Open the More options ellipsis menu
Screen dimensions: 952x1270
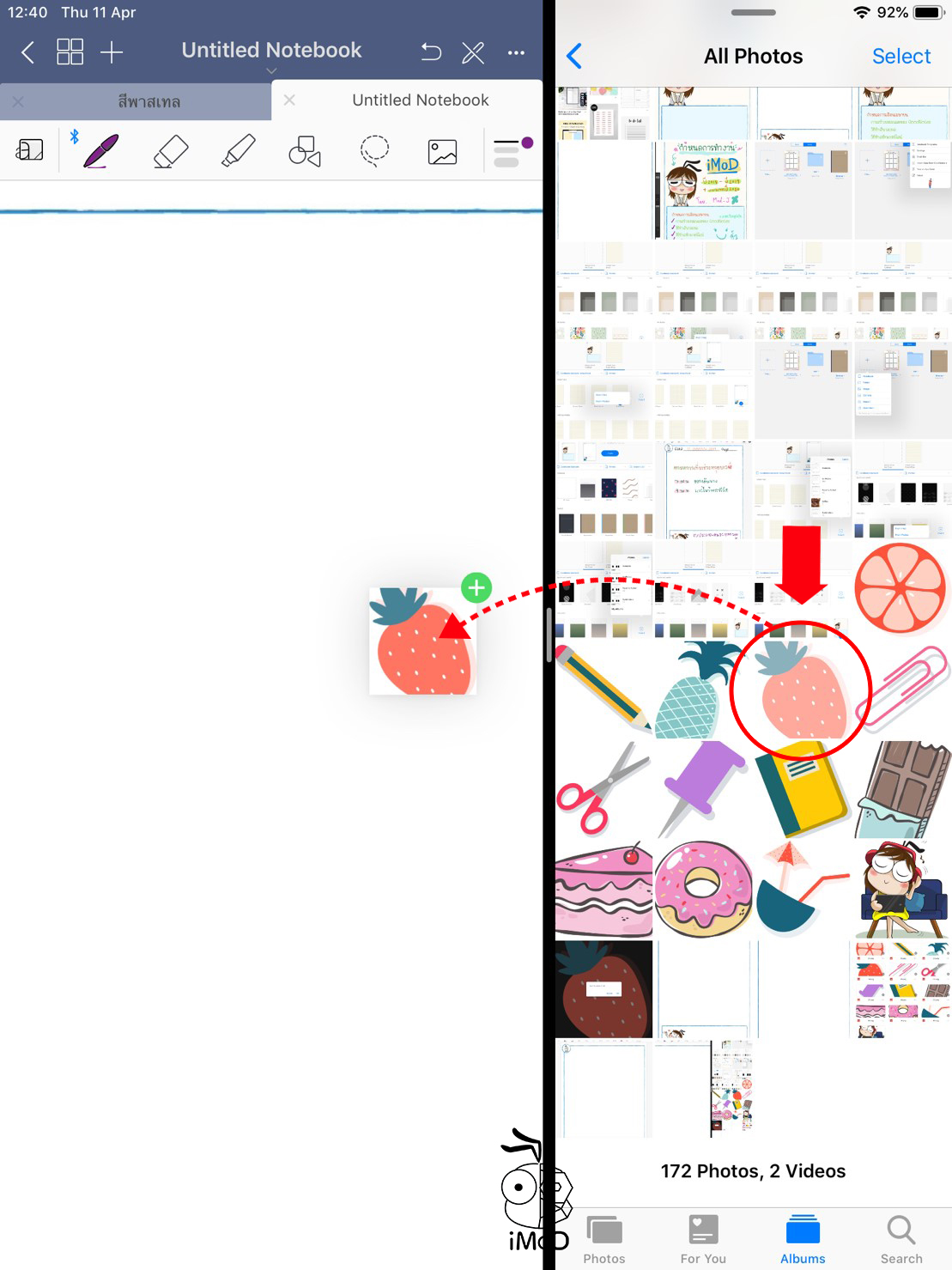coord(516,52)
